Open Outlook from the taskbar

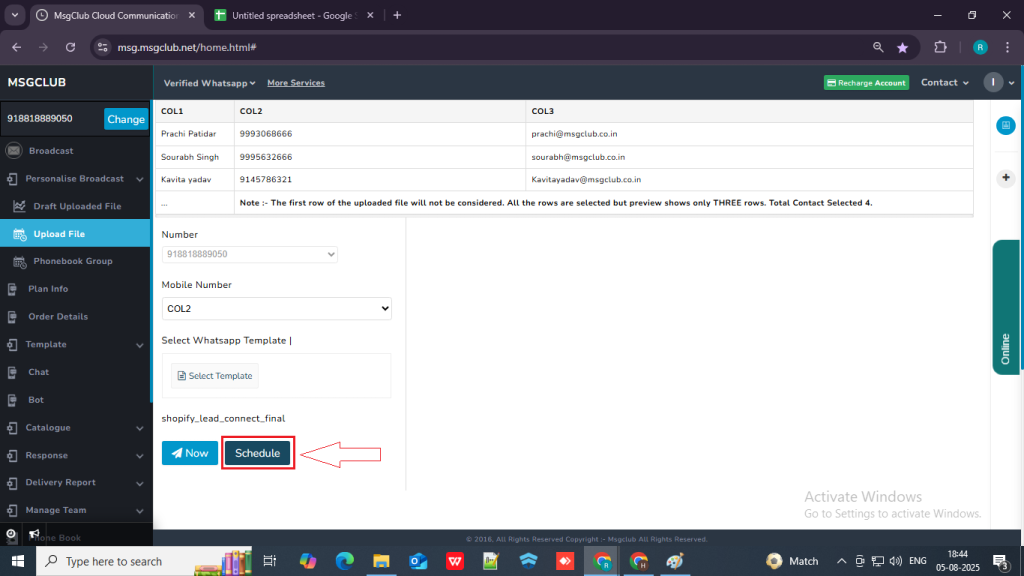[418, 561]
